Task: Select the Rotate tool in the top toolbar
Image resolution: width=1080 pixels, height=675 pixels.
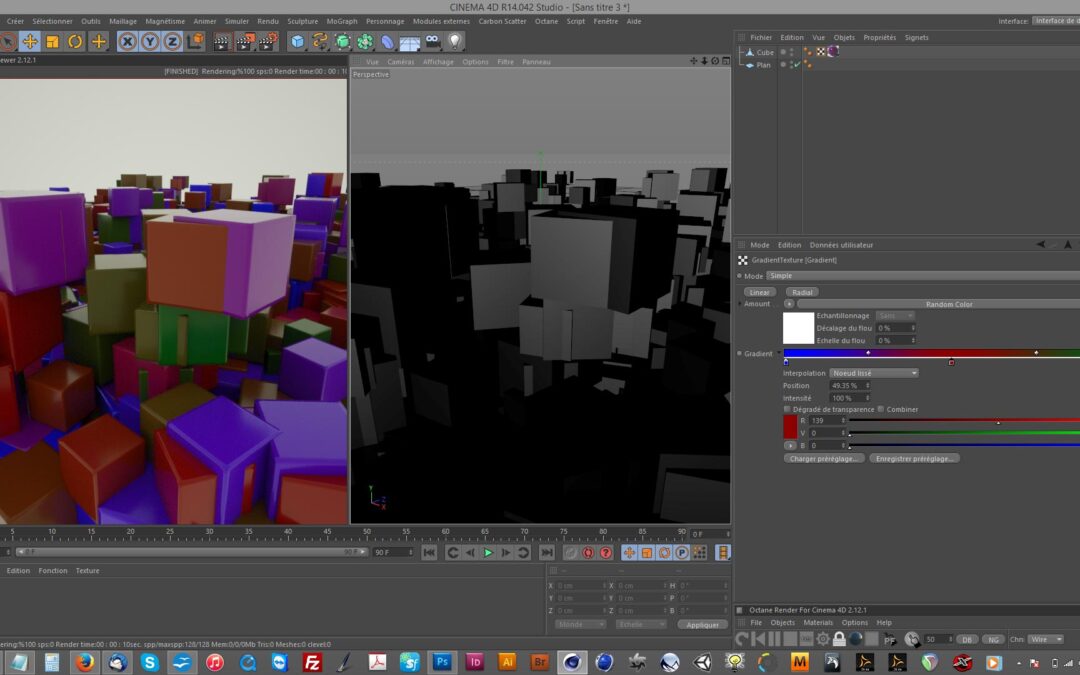Action: tap(75, 41)
